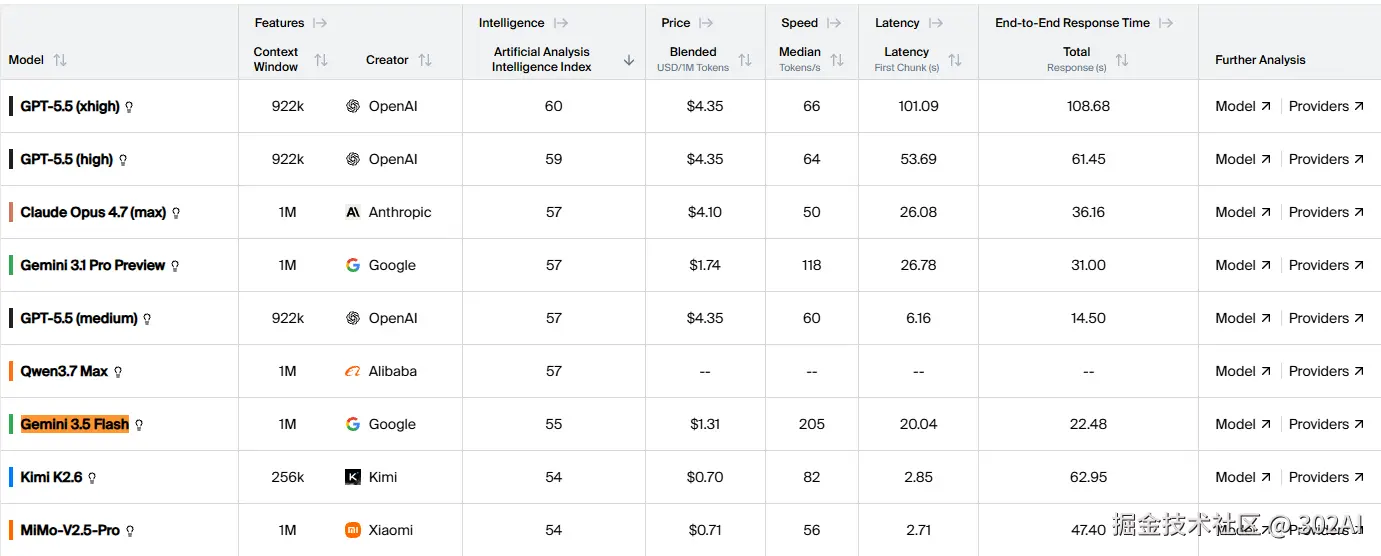Select highlighted Gemini 3.5 Flash model name
This screenshot has height=556, width=1381.
pos(75,424)
